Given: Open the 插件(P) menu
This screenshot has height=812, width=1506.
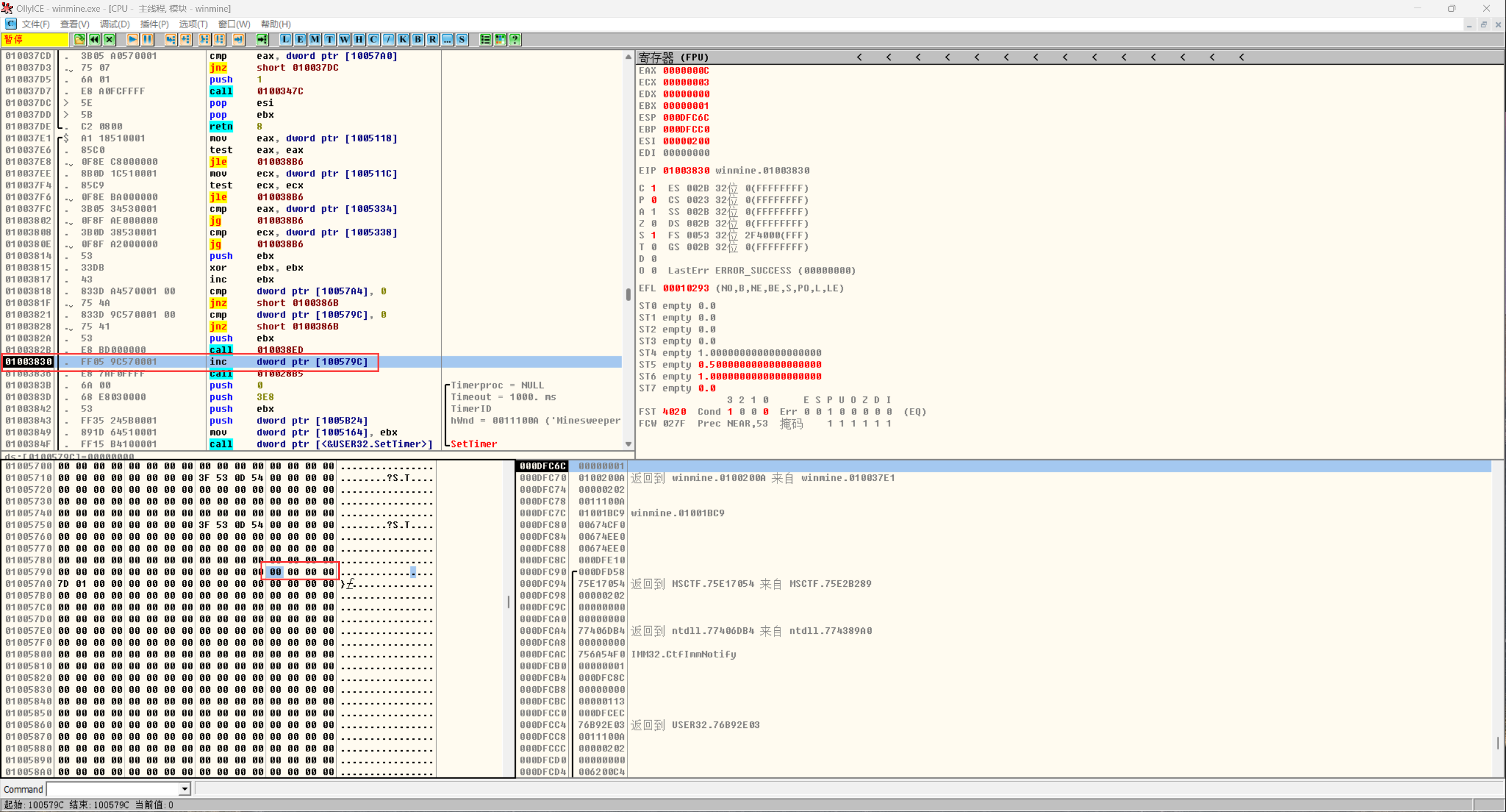Looking at the screenshot, I should point(154,24).
